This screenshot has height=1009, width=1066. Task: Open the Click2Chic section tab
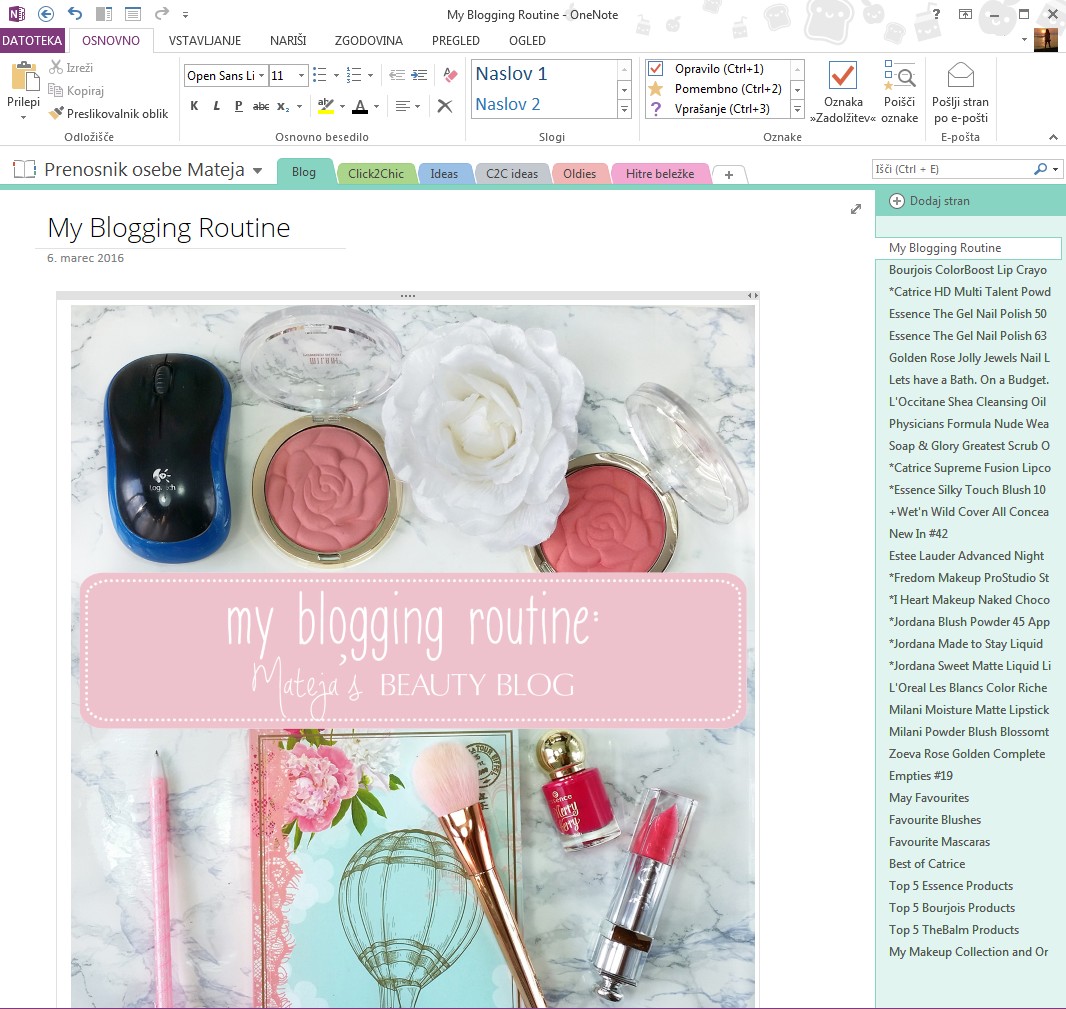pyautogui.click(x=376, y=173)
